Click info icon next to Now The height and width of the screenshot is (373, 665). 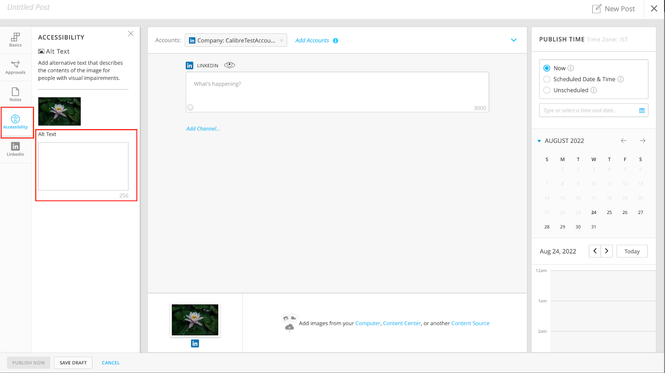pos(571,68)
